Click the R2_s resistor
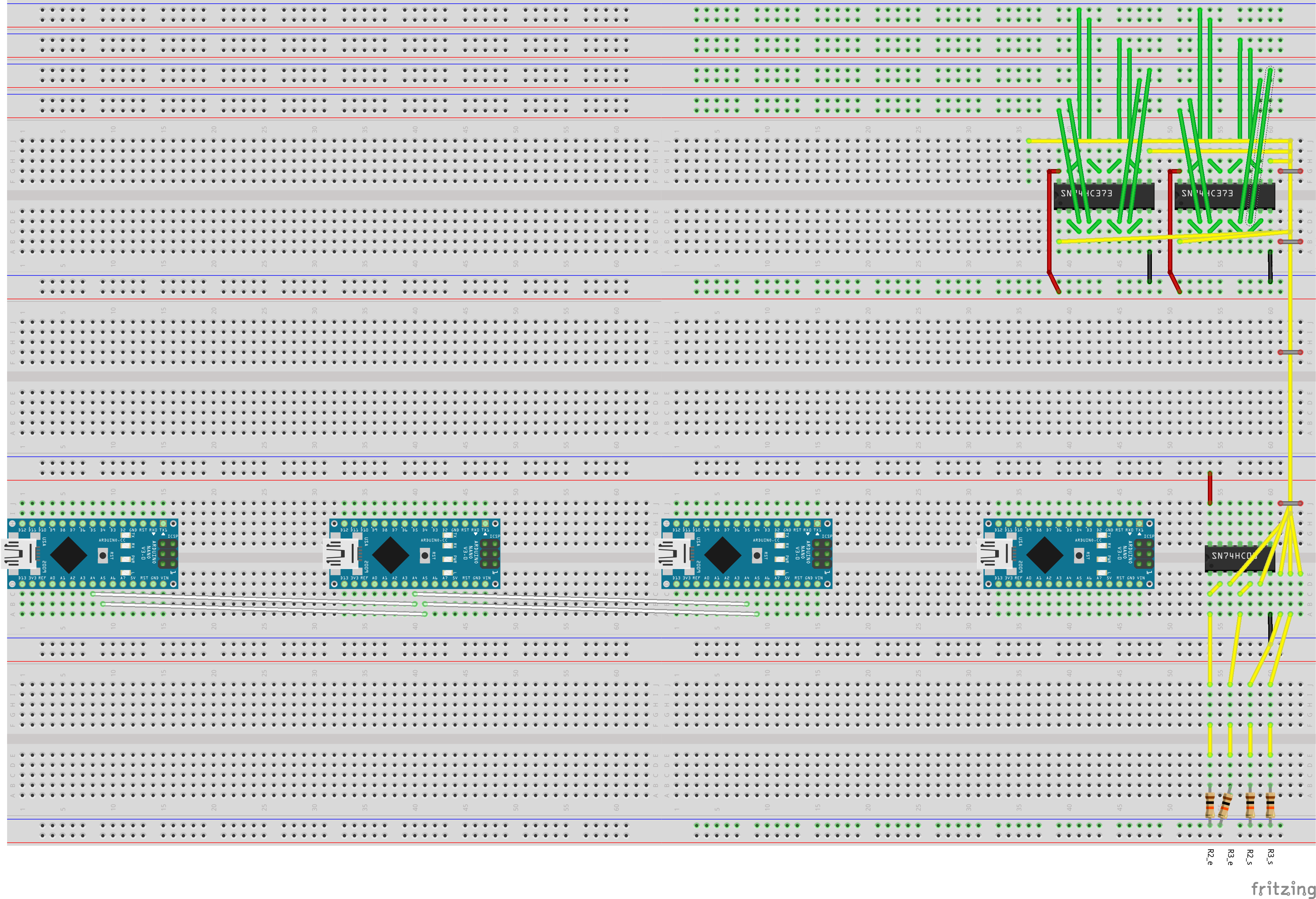This screenshot has width=1316, height=899. (1250, 805)
